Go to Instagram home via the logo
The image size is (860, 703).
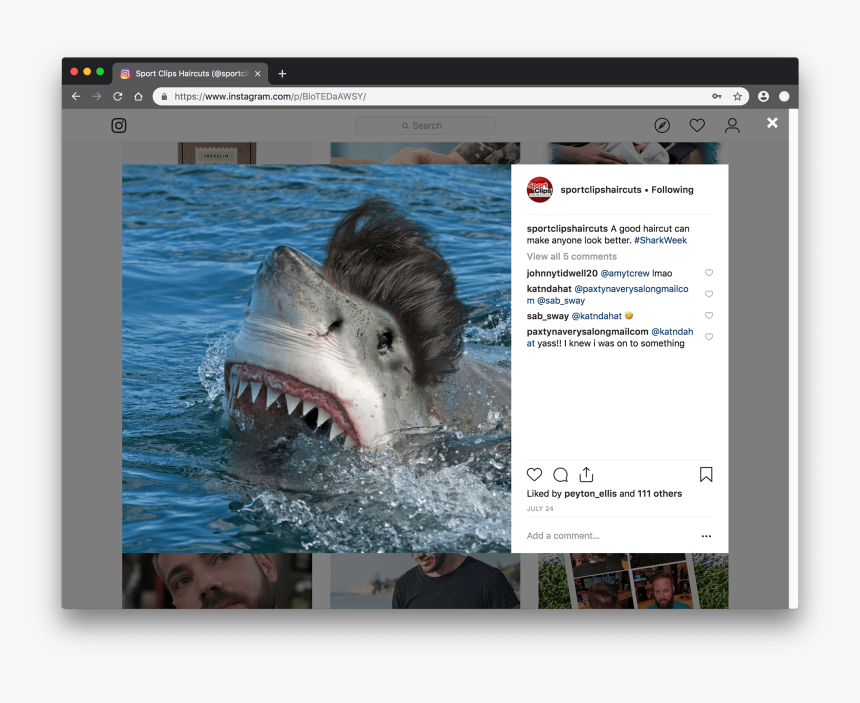point(119,126)
